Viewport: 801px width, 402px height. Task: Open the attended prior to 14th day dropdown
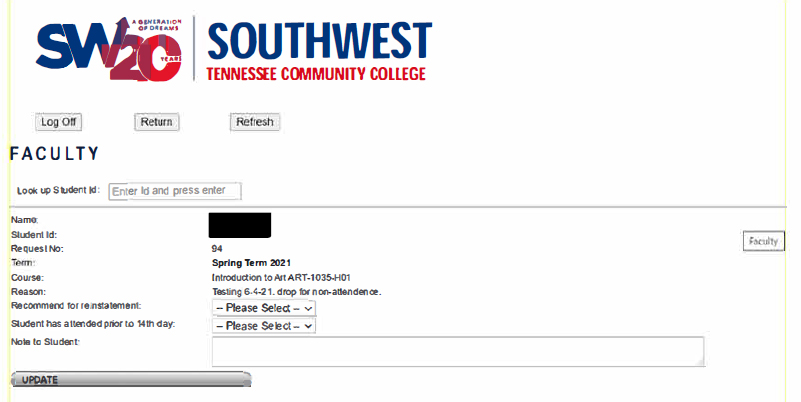(x=264, y=326)
